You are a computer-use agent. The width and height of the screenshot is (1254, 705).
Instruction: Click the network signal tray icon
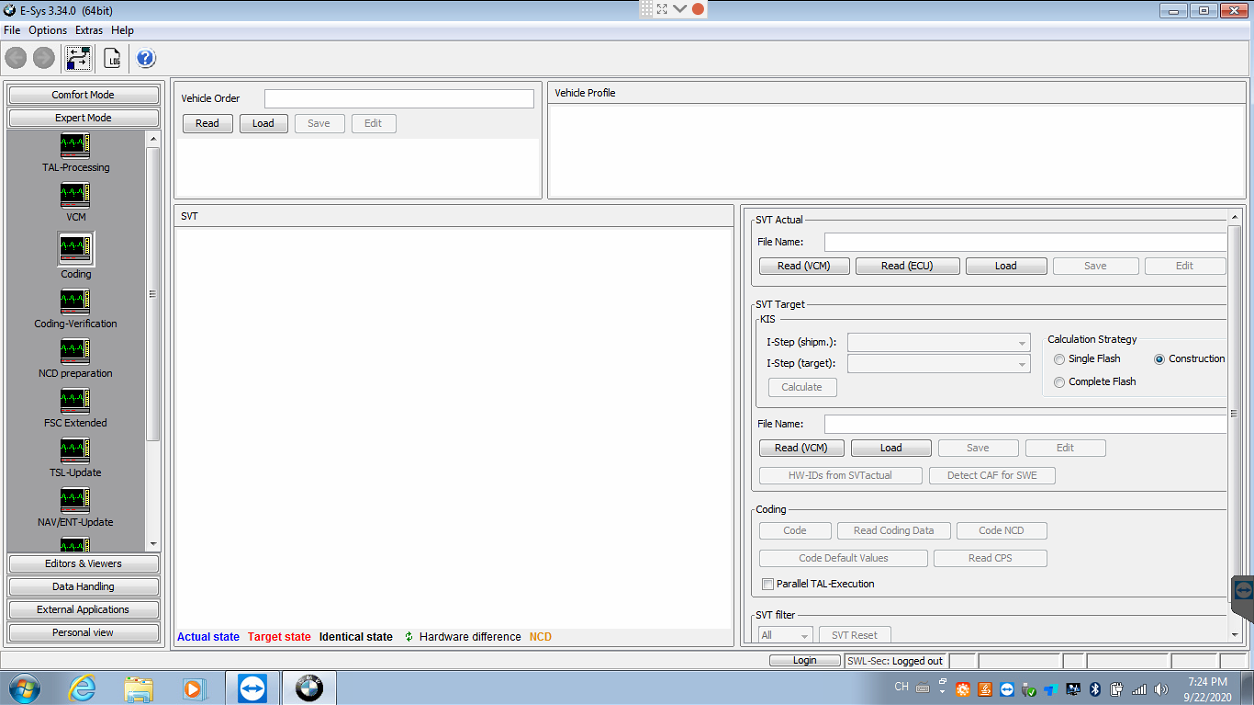(1139, 689)
